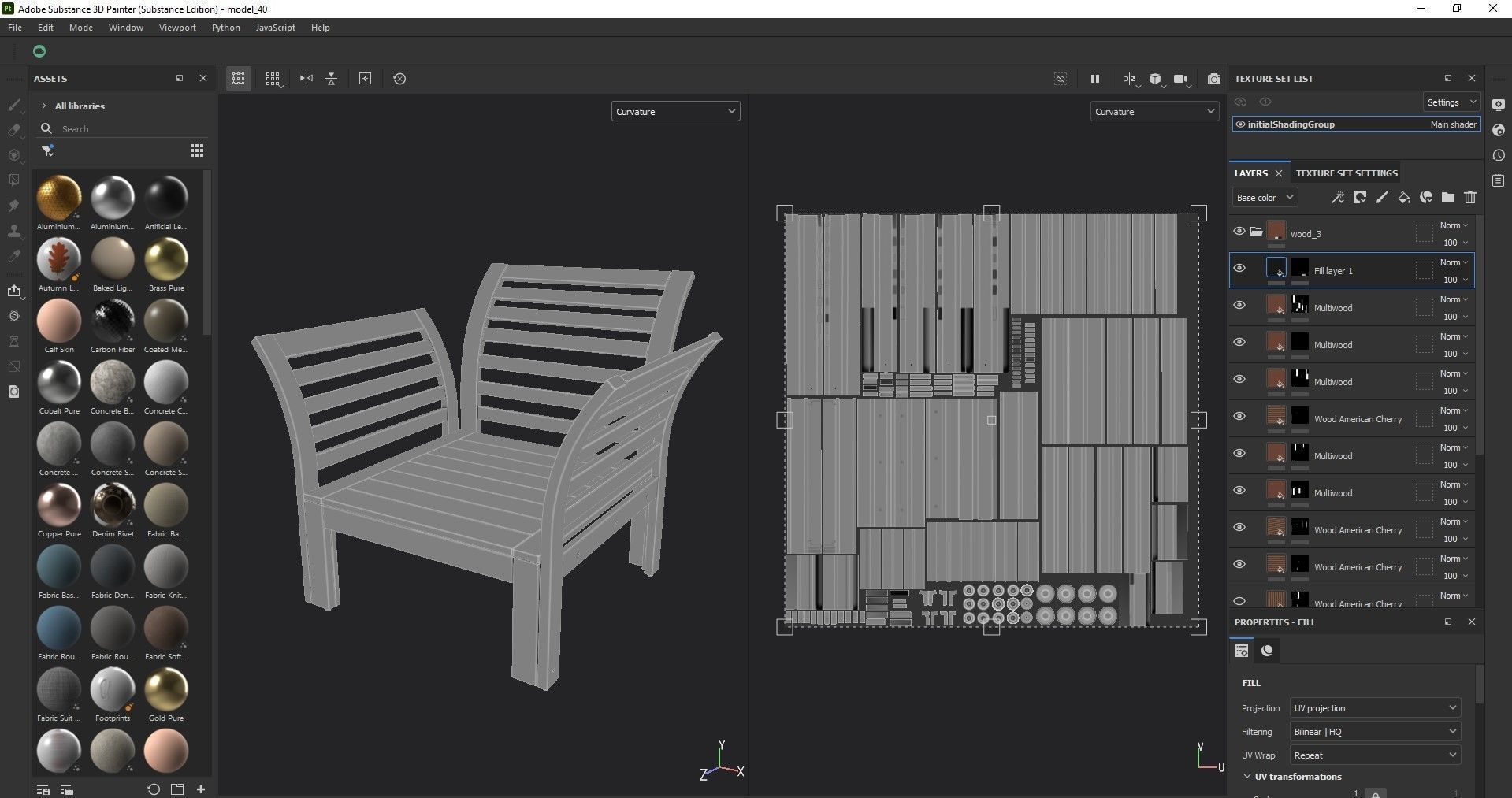Close the Assets panel

[203, 78]
